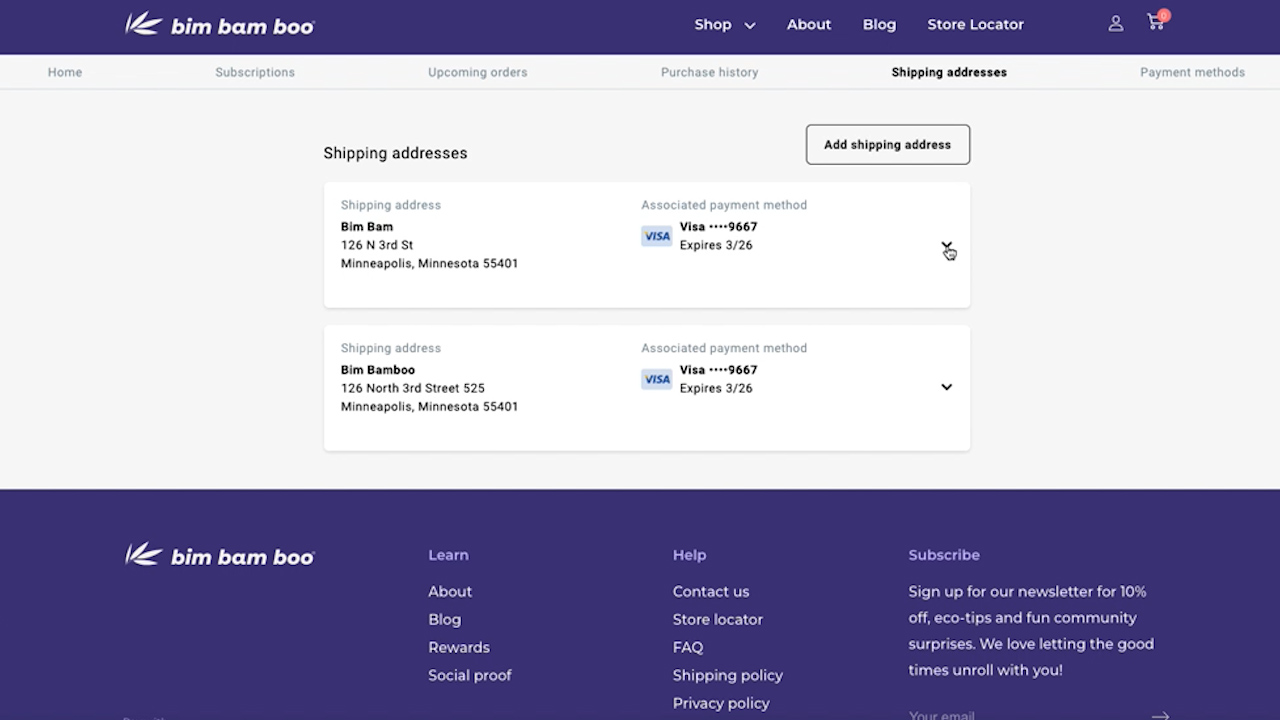Switch to the Subscriptions tab
The height and width of the screenshot is (720, 1280).
255,72
